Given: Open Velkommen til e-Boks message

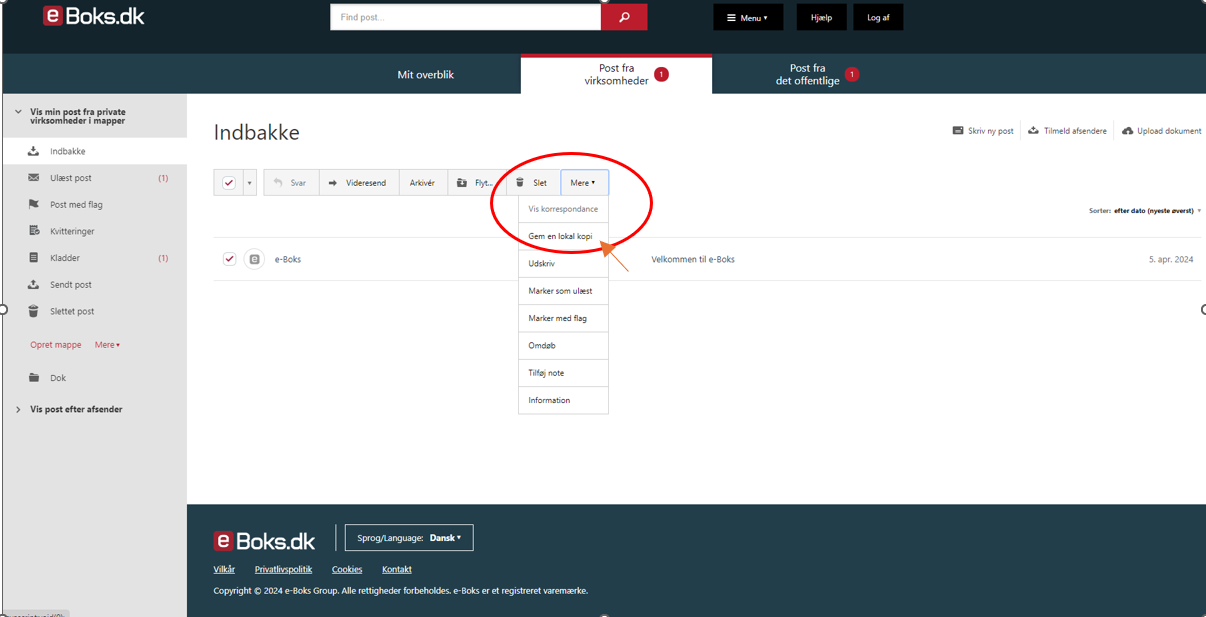Looking at the screenshot, I should coord(693,259).
